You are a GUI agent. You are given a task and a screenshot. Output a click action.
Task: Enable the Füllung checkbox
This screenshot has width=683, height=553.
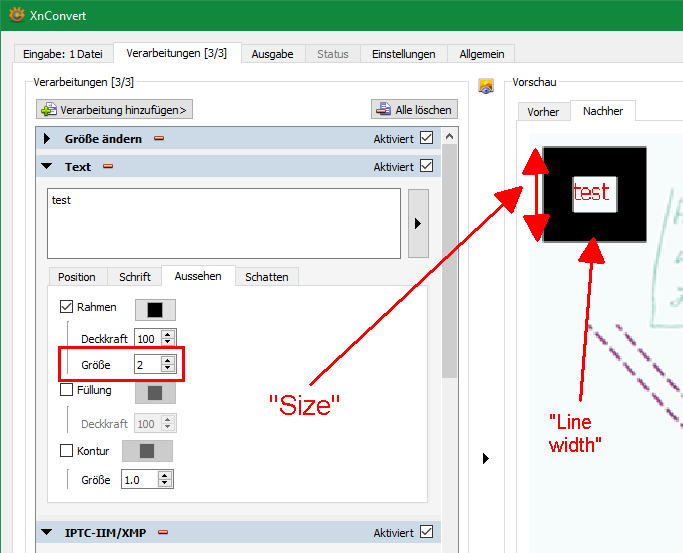[x=67, y=389]
